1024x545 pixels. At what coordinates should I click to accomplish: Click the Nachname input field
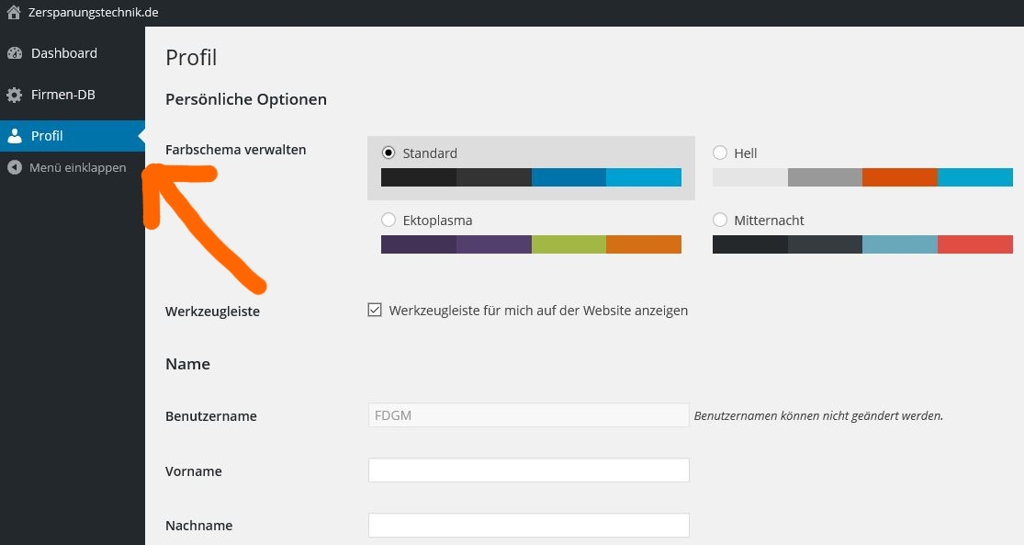528,525
